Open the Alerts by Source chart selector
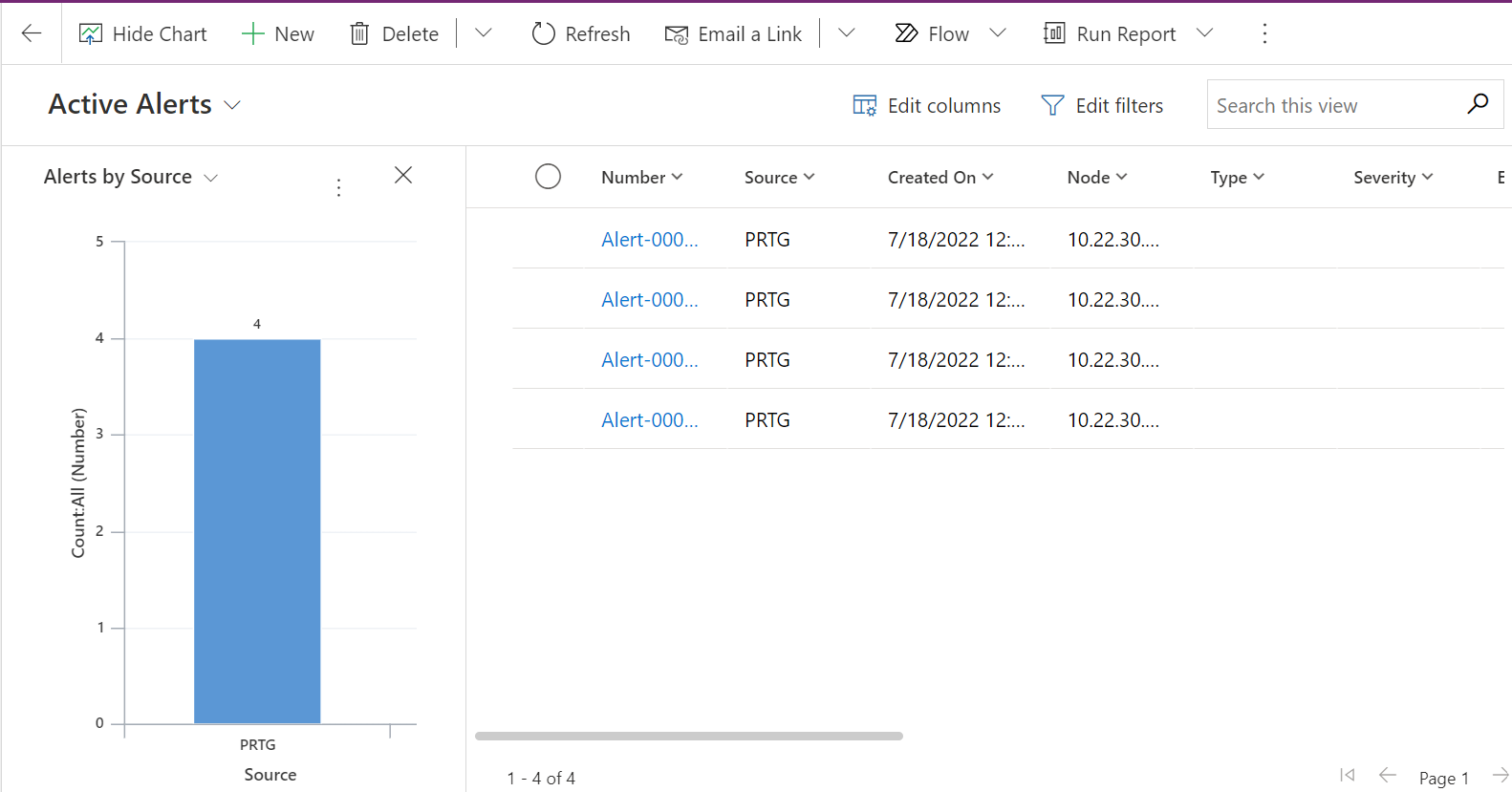1512x792 pixels. (131, 177)
